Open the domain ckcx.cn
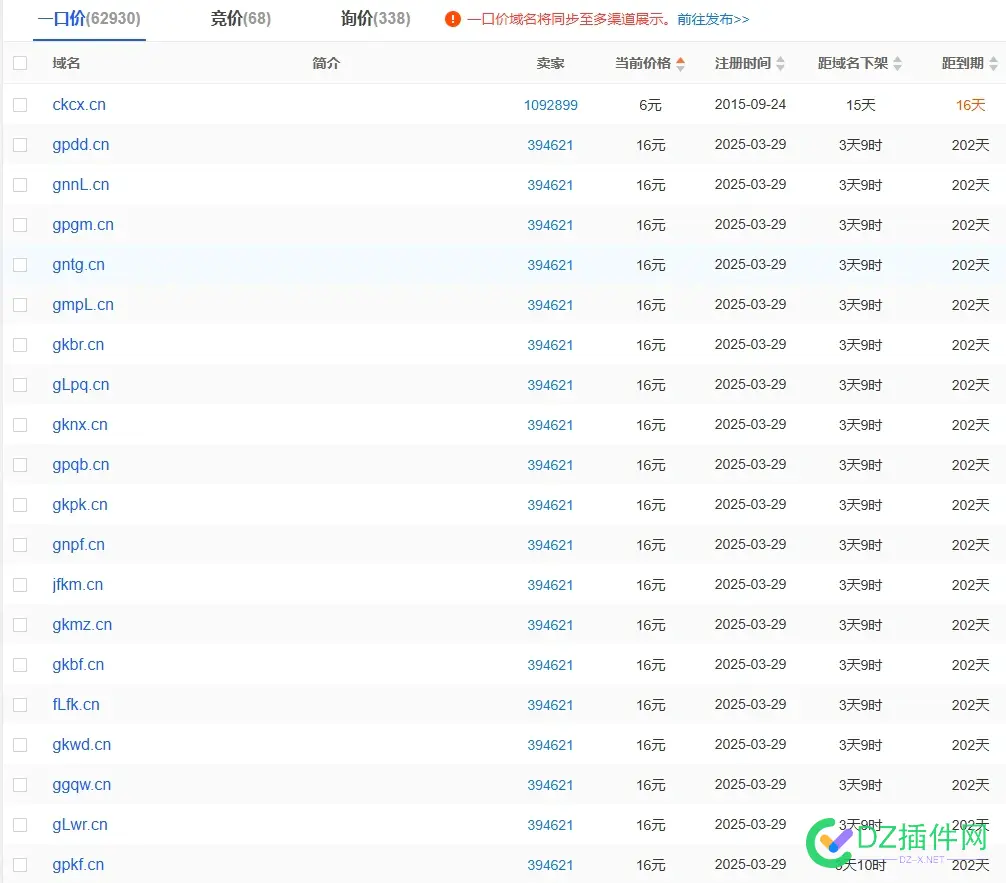The image size is (1006, 883). coord(79,104)
